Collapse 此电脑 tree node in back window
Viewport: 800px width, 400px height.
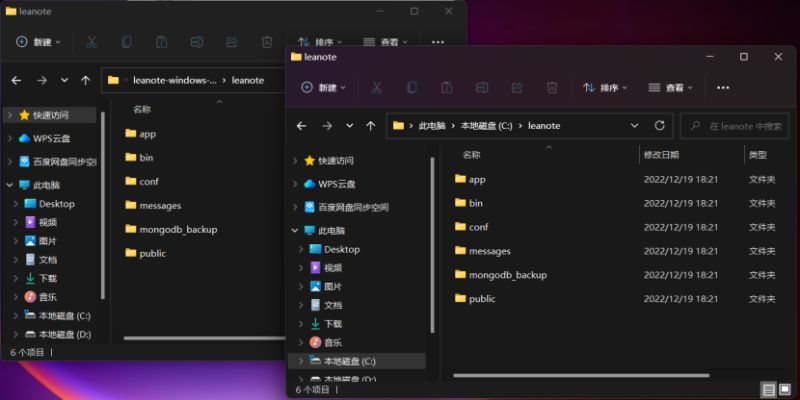(x=9, y=185)
